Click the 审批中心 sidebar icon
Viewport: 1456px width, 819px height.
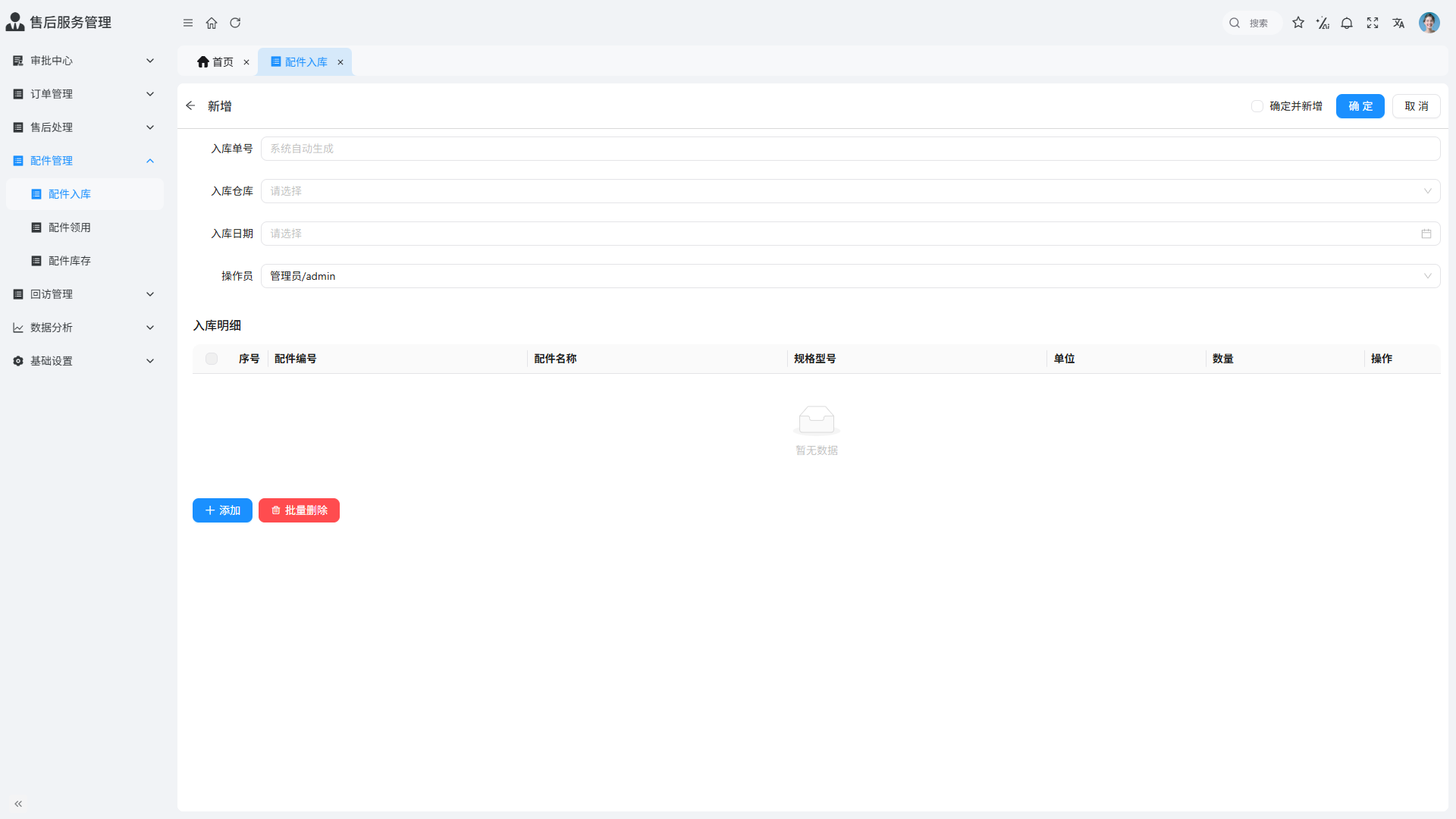(18, 61)
